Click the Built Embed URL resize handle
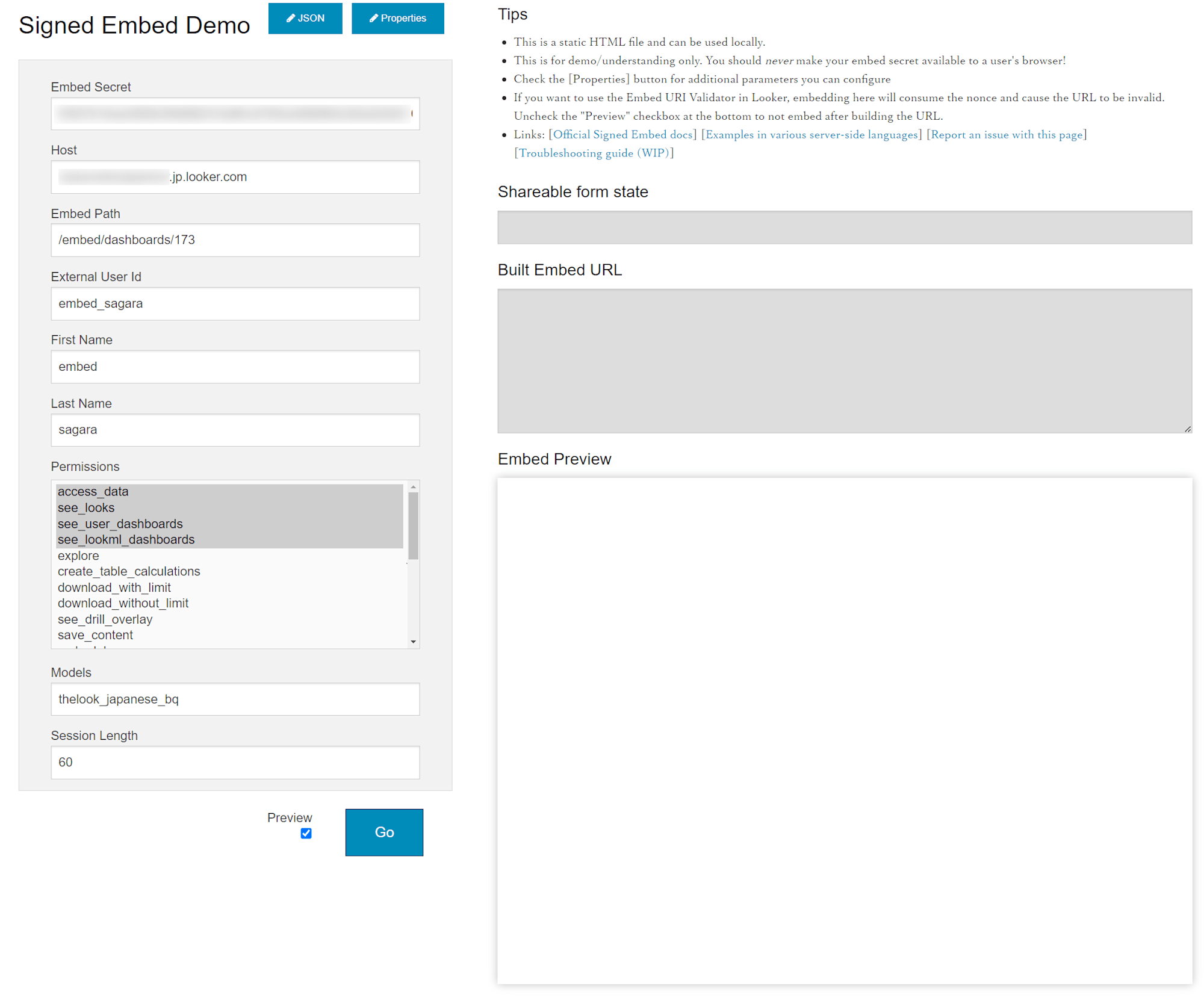The image size is (1204, 998). coord(1187,429)
